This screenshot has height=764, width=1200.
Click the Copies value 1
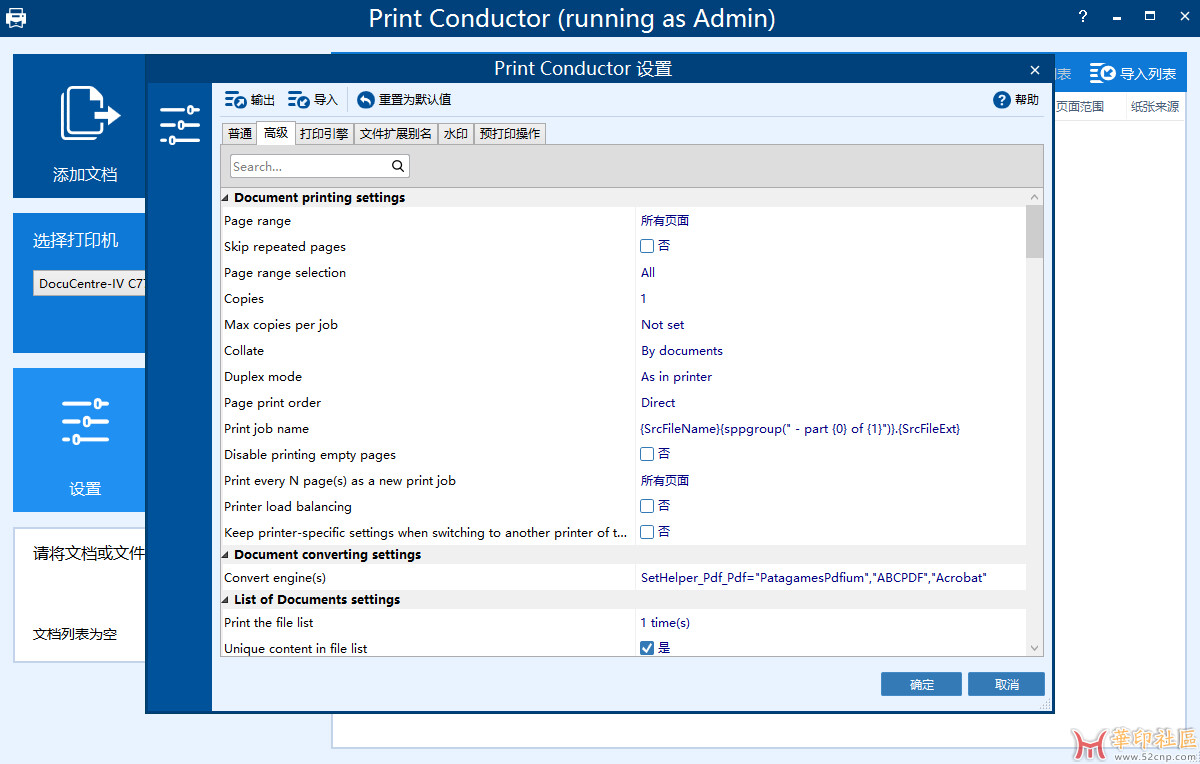click(x=644, y=299)
